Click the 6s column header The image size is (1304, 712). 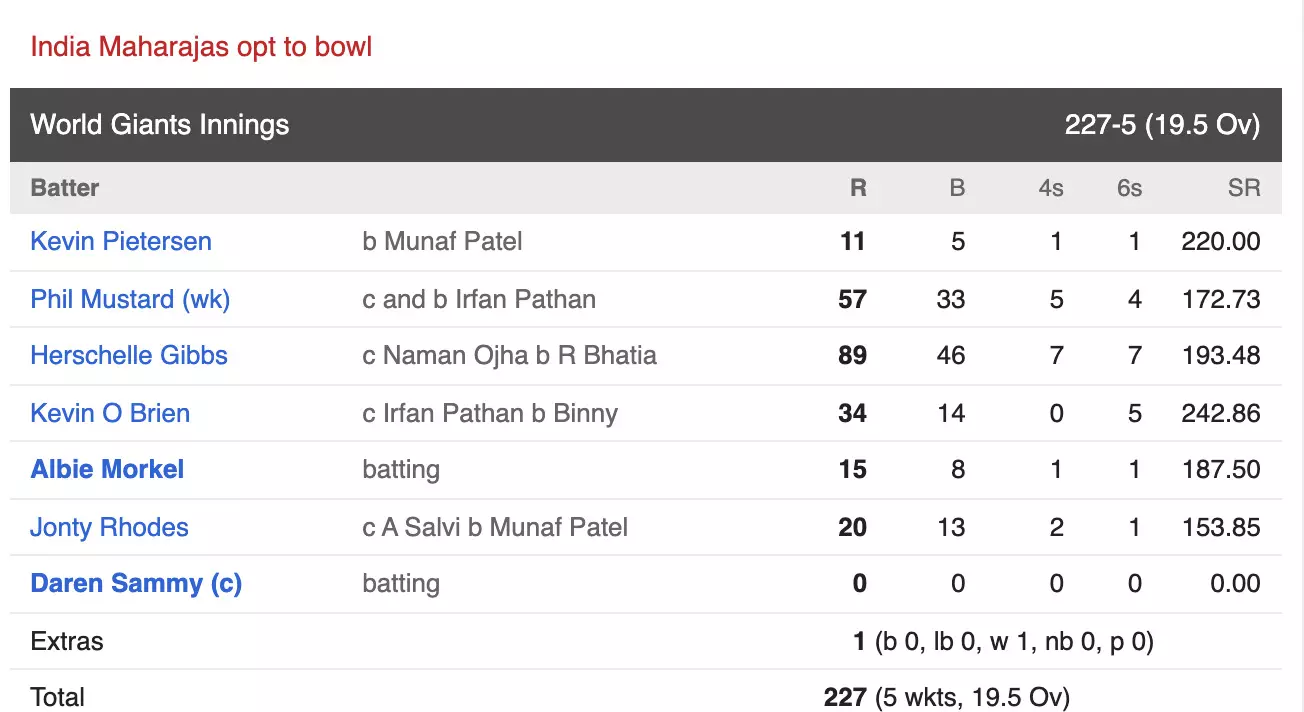pyautogui.click(x=1129, y=188)
